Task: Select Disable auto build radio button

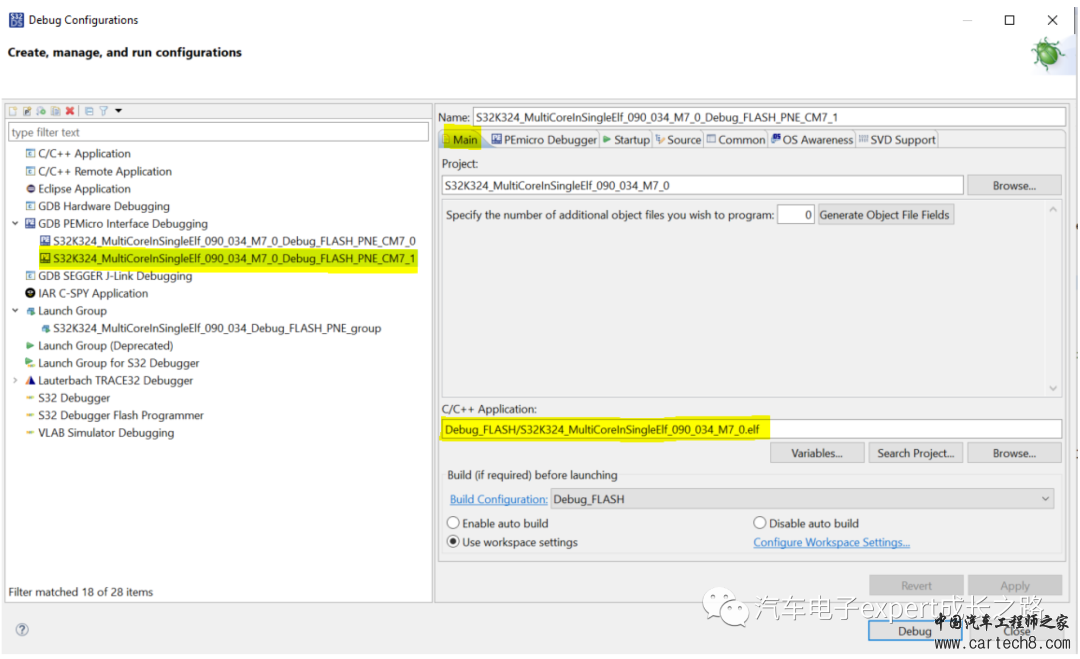Action: click(x=760, y=523)
